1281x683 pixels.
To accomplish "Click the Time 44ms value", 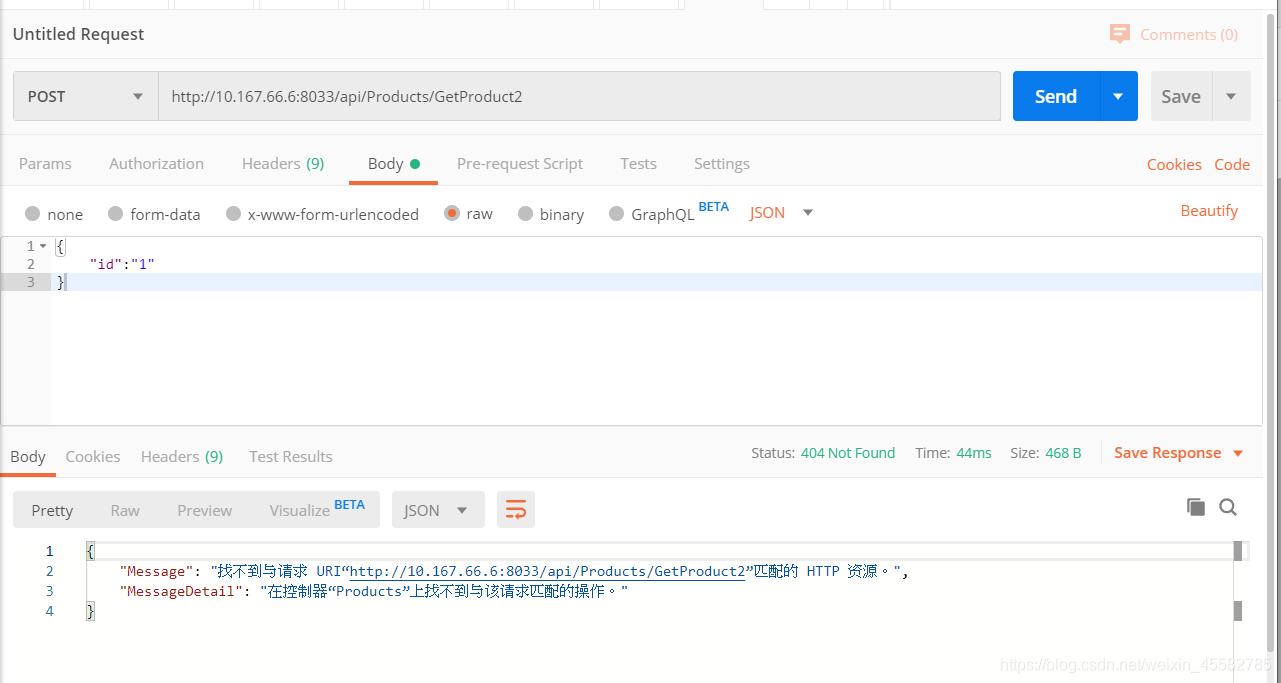I will click(974, 453).
